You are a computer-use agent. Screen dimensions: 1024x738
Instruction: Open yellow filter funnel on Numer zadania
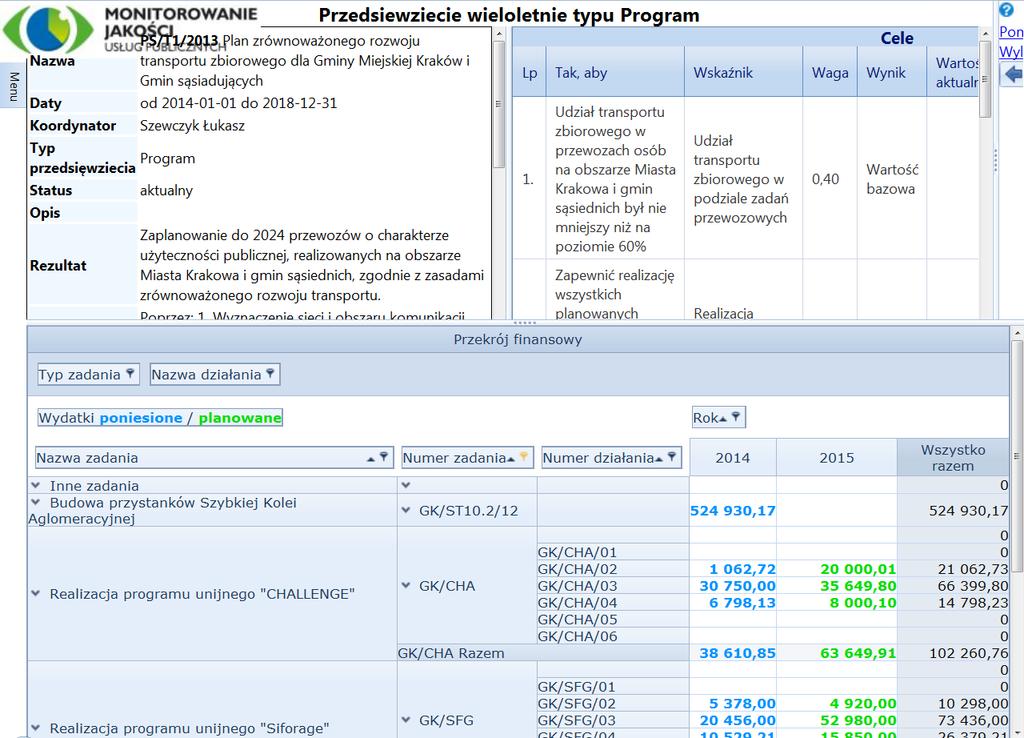tap(523, 457)
